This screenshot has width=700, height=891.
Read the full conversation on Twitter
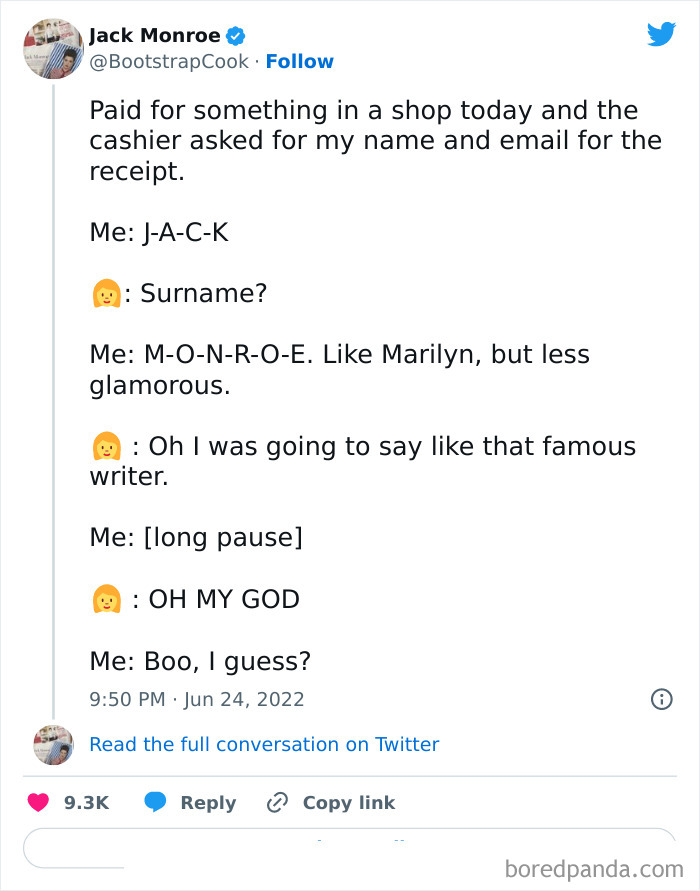pos(264,744)
